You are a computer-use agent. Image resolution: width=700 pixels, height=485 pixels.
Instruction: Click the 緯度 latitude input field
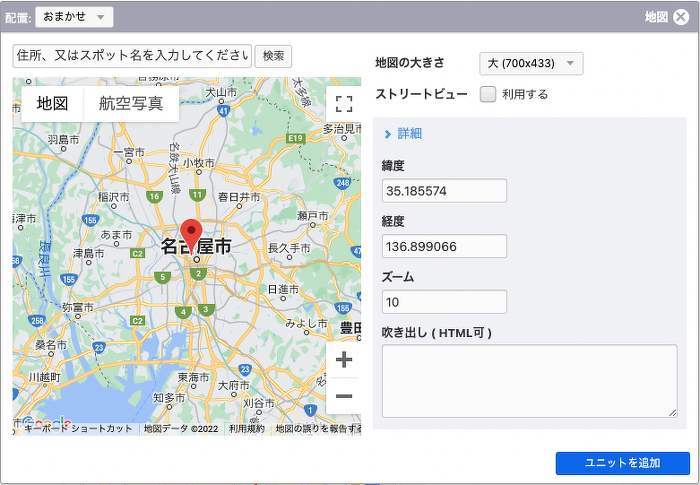coord(444,191)
